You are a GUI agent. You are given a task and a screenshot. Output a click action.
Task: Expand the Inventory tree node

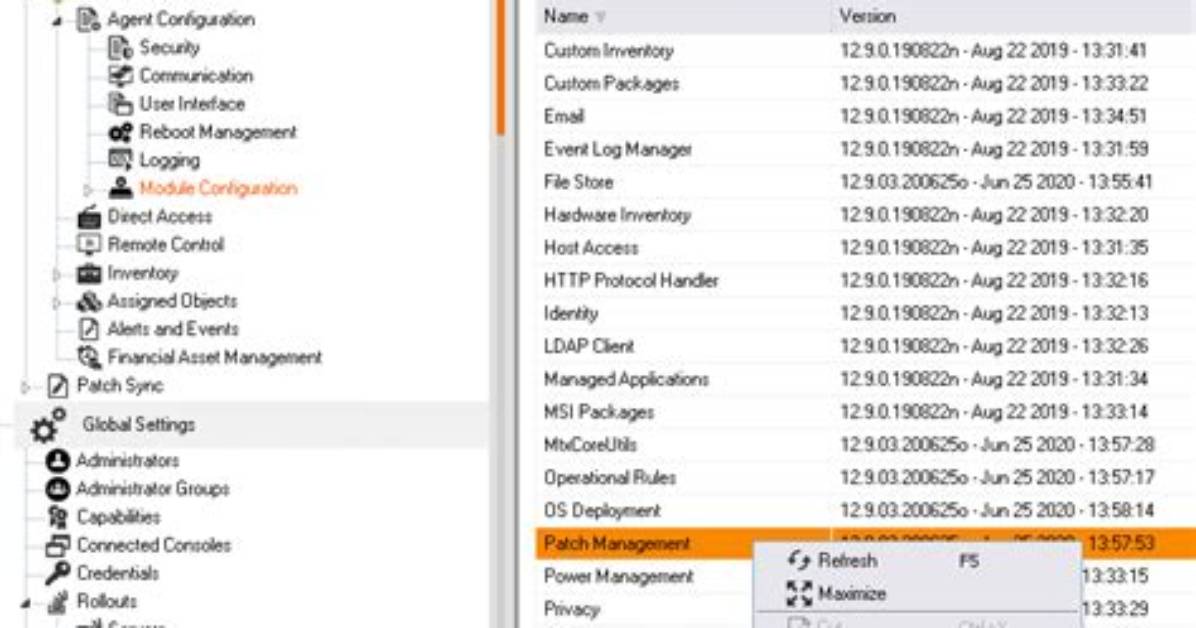coord(57,273)
